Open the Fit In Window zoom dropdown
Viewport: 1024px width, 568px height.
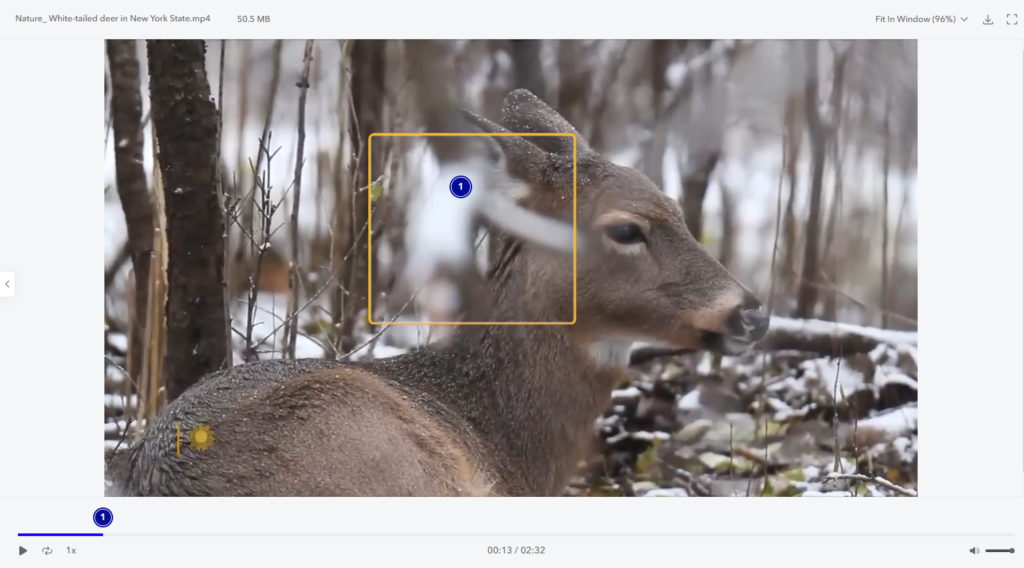pos(921,19)
